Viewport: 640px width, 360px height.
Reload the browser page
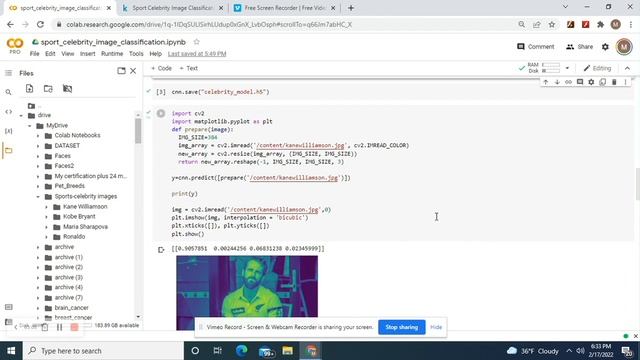point(40,24)
